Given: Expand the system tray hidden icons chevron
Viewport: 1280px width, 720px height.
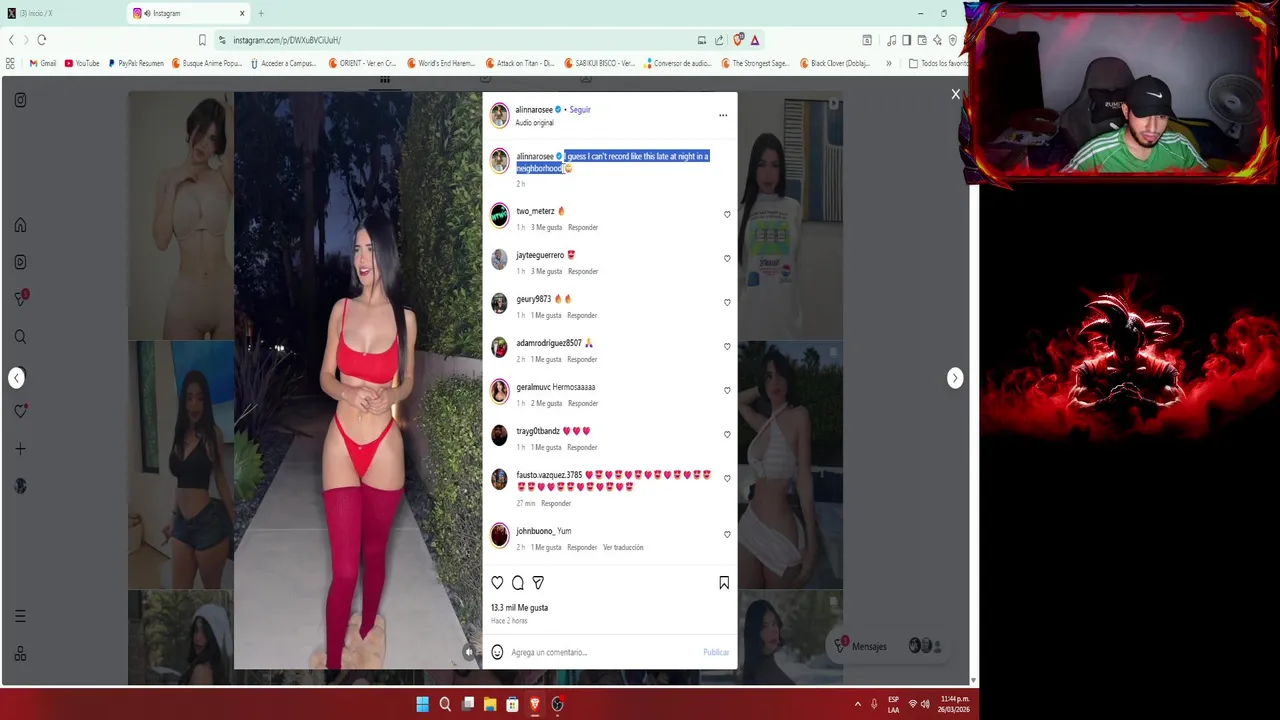Looking at the screenshot, I should 857,704.
